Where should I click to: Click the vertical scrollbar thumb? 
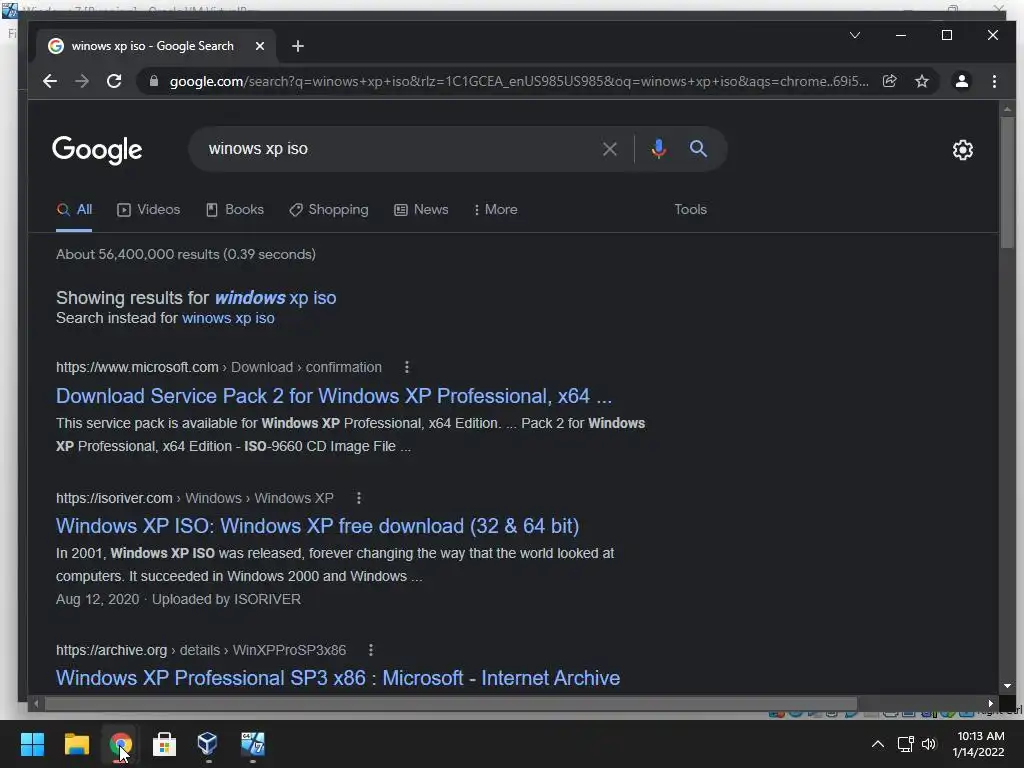[x=1007, y=183]
